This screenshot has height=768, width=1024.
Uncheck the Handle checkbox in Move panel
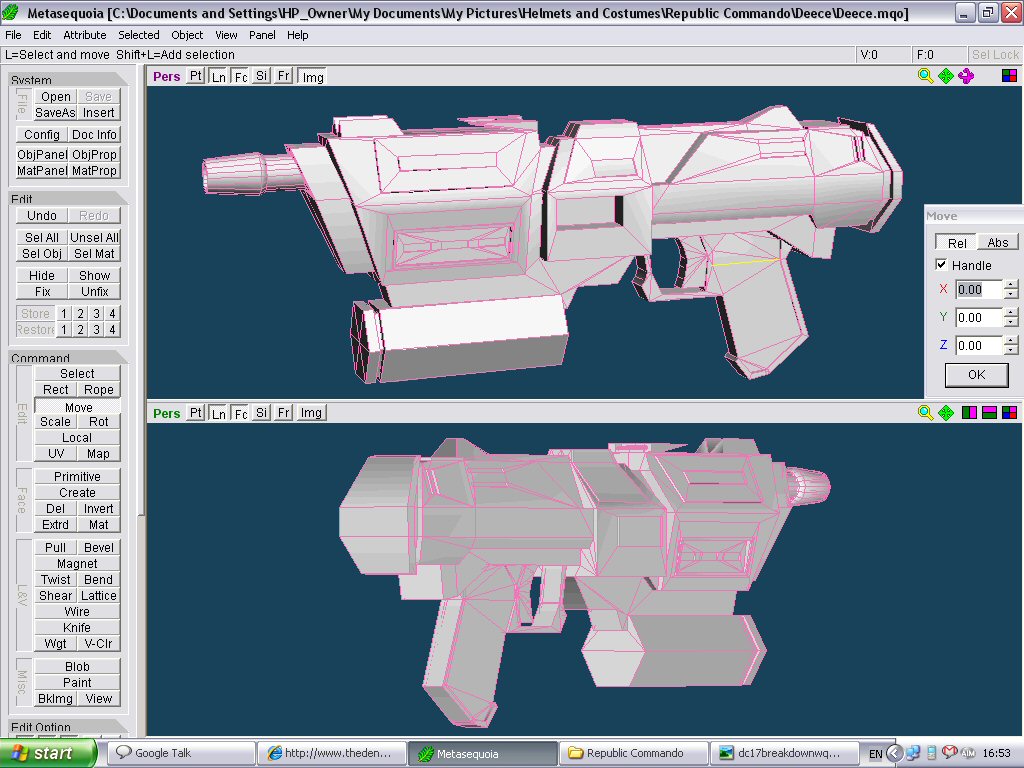[941, 264]
